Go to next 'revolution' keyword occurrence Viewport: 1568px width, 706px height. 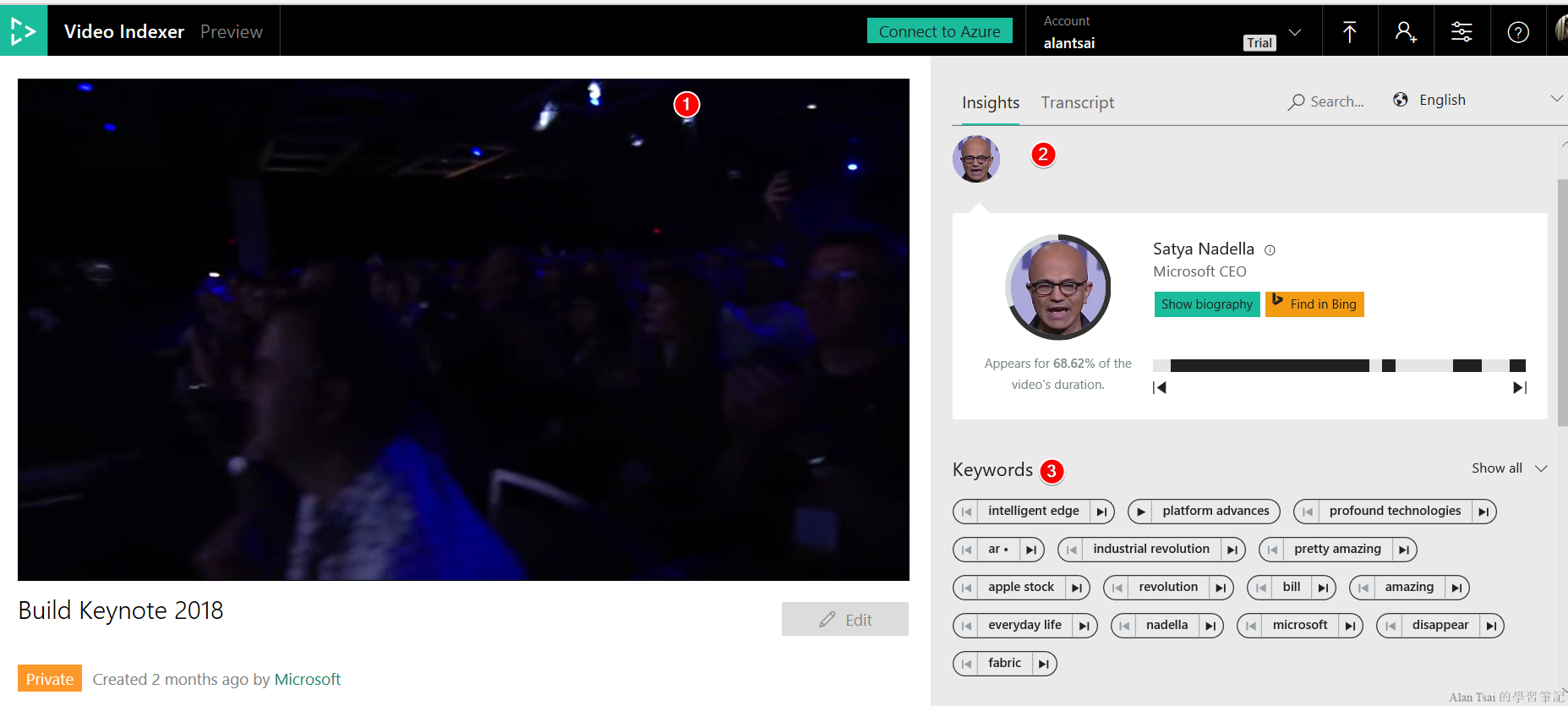click(1221, 588)
